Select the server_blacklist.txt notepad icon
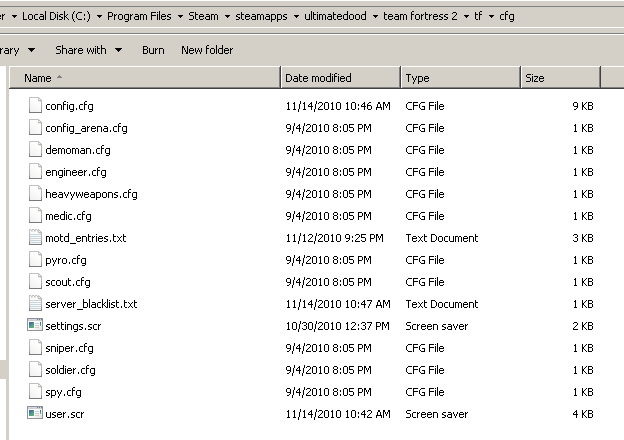 coord(35,304)
